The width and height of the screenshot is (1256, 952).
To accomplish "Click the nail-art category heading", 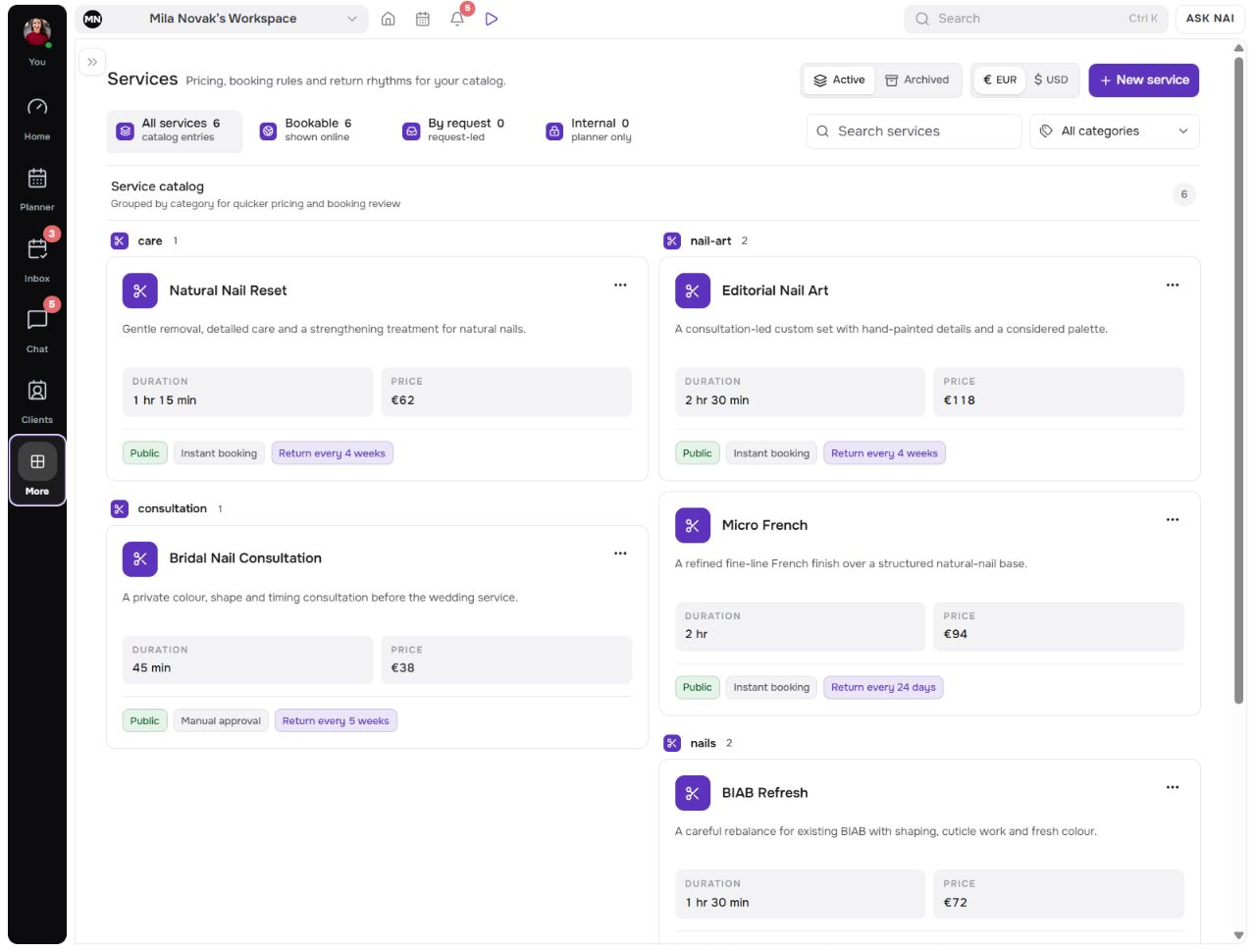I will coord(710,241).
